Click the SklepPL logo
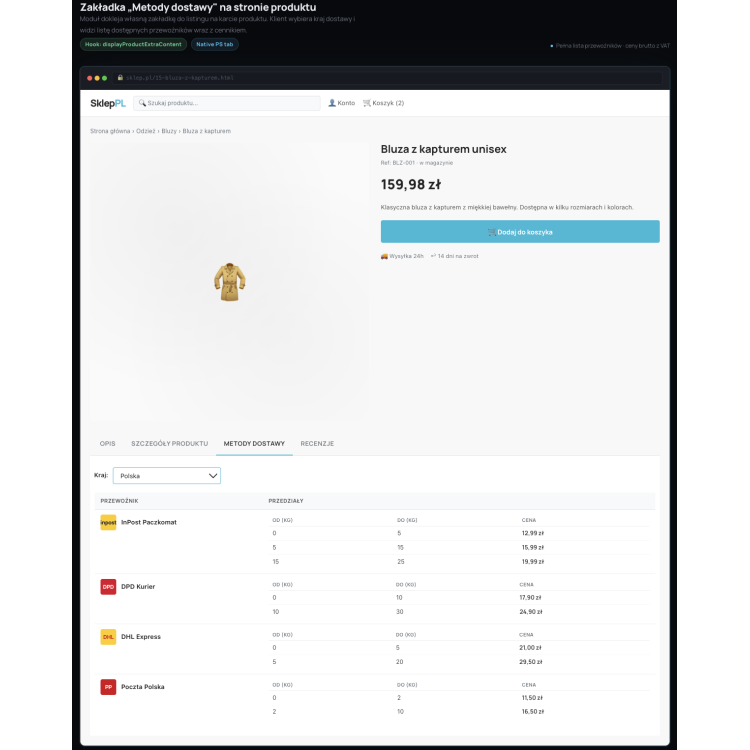The width and height of the screenshot is (750, 750). [x=108, y=103]
